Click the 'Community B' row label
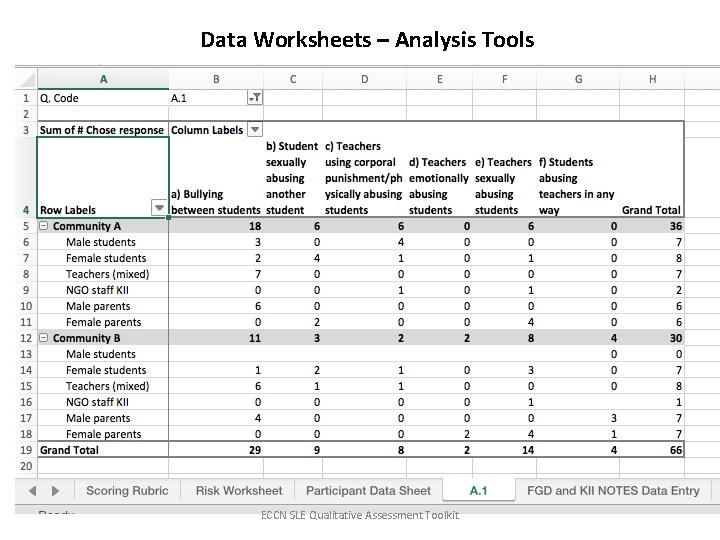720x540 pixels. click(x=87, y=338)
